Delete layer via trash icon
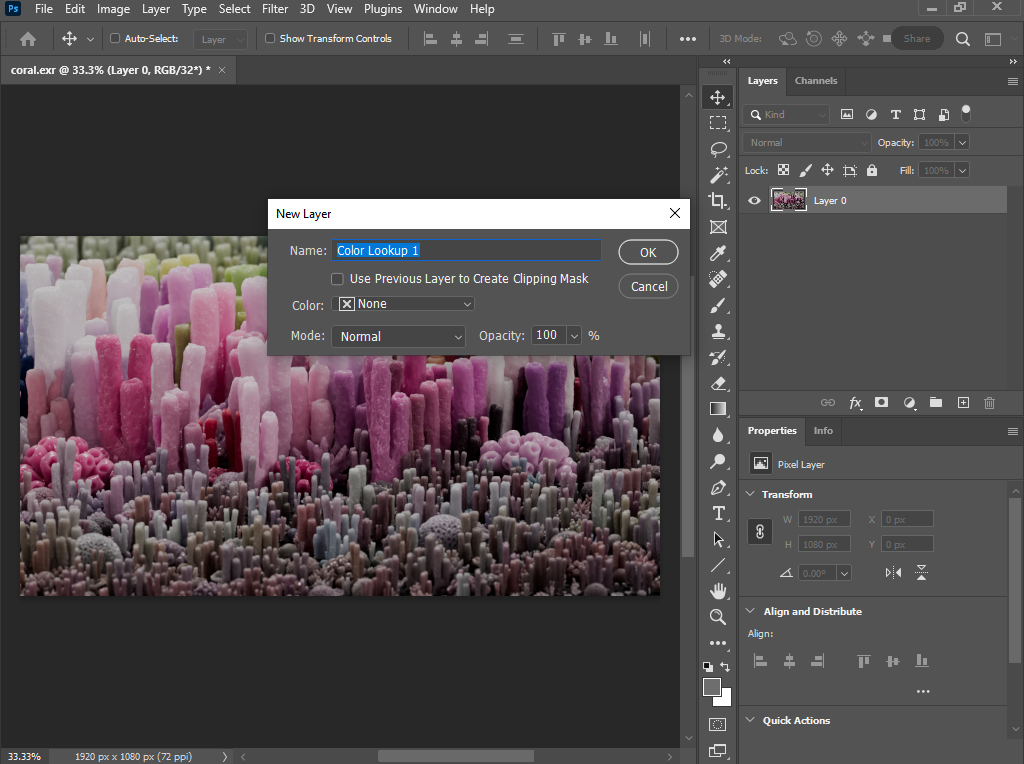 (989, 403)
